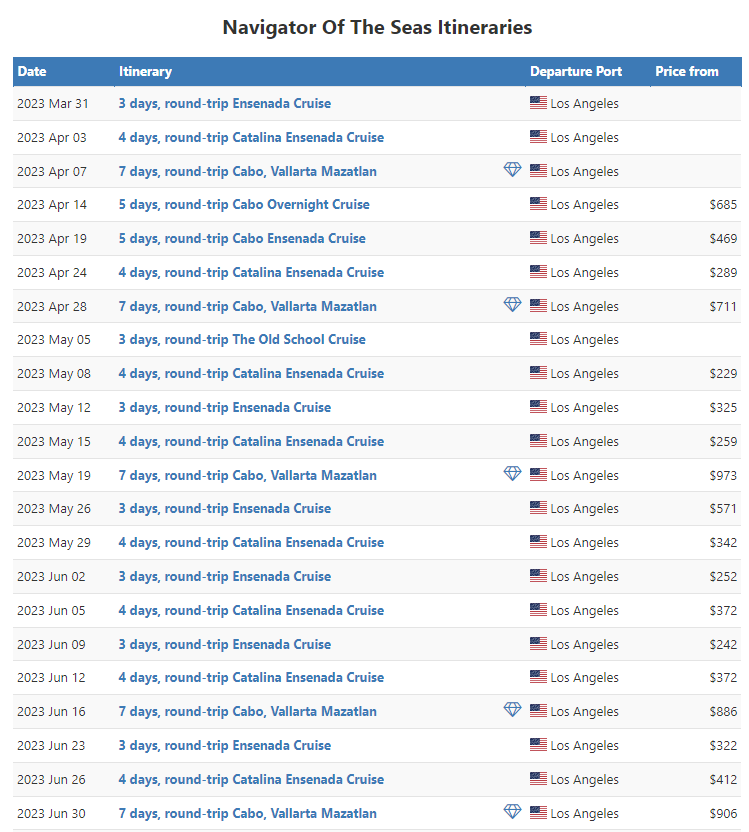
Task: Open Mar 31 3 days Ensenada Cruise link
Action: point(224,103)
